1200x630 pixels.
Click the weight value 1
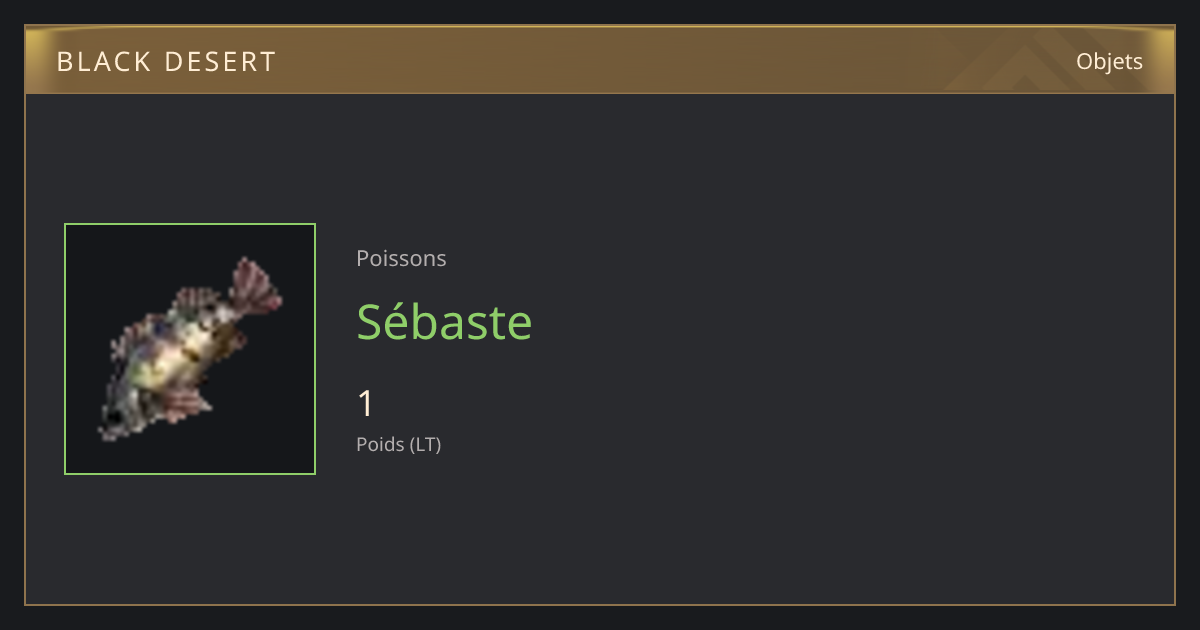[365, 404]
